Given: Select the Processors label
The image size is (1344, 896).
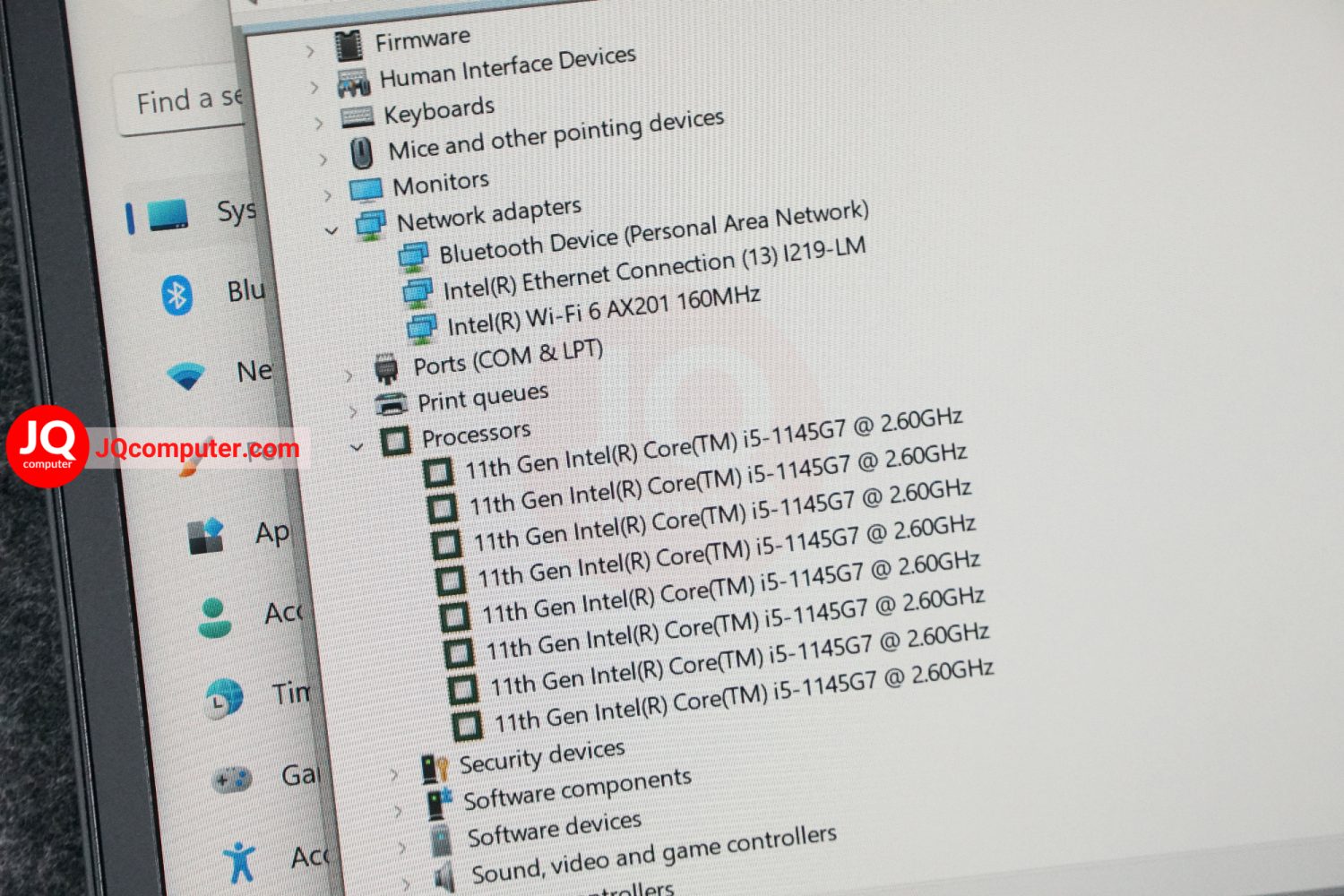Looking at the screenshot, I should [x=476, y=435].
